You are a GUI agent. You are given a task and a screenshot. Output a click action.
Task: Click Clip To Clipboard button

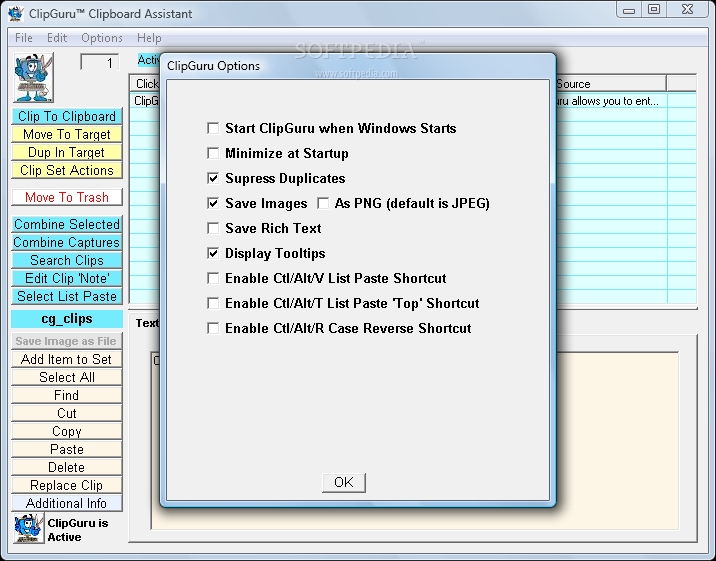click(67, 116)
